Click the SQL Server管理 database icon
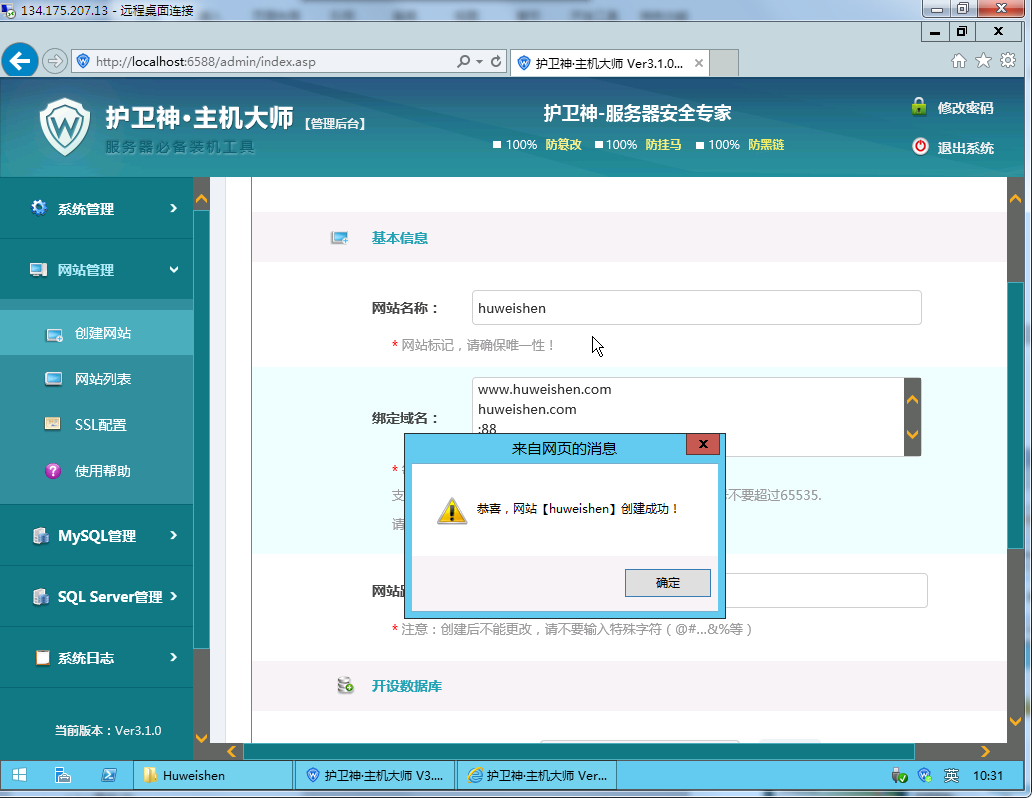 pyautogui.click(x=41, y=597)
